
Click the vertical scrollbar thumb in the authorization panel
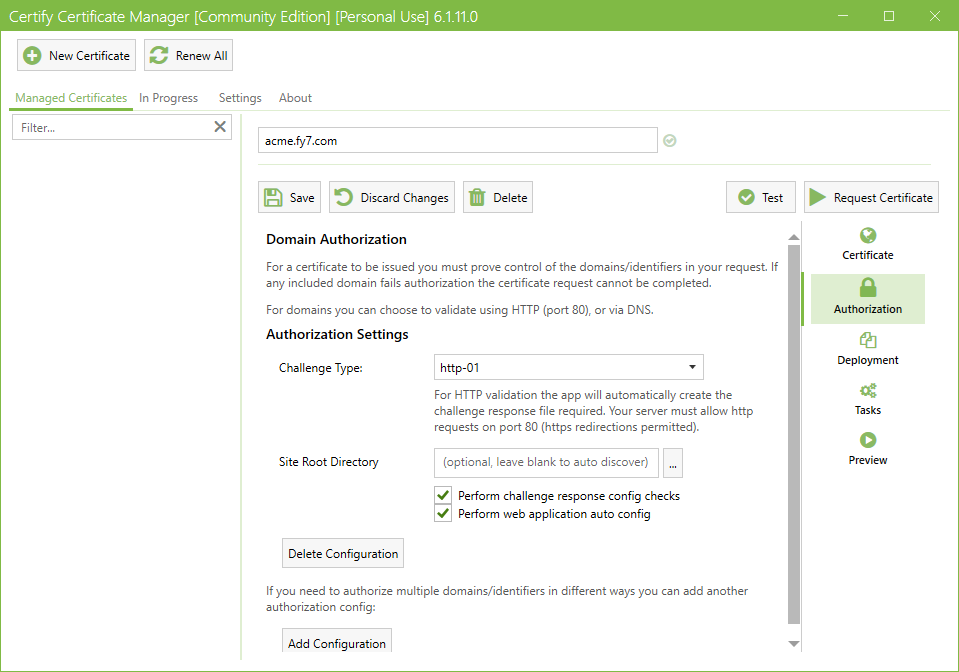[x=794, y=434]
